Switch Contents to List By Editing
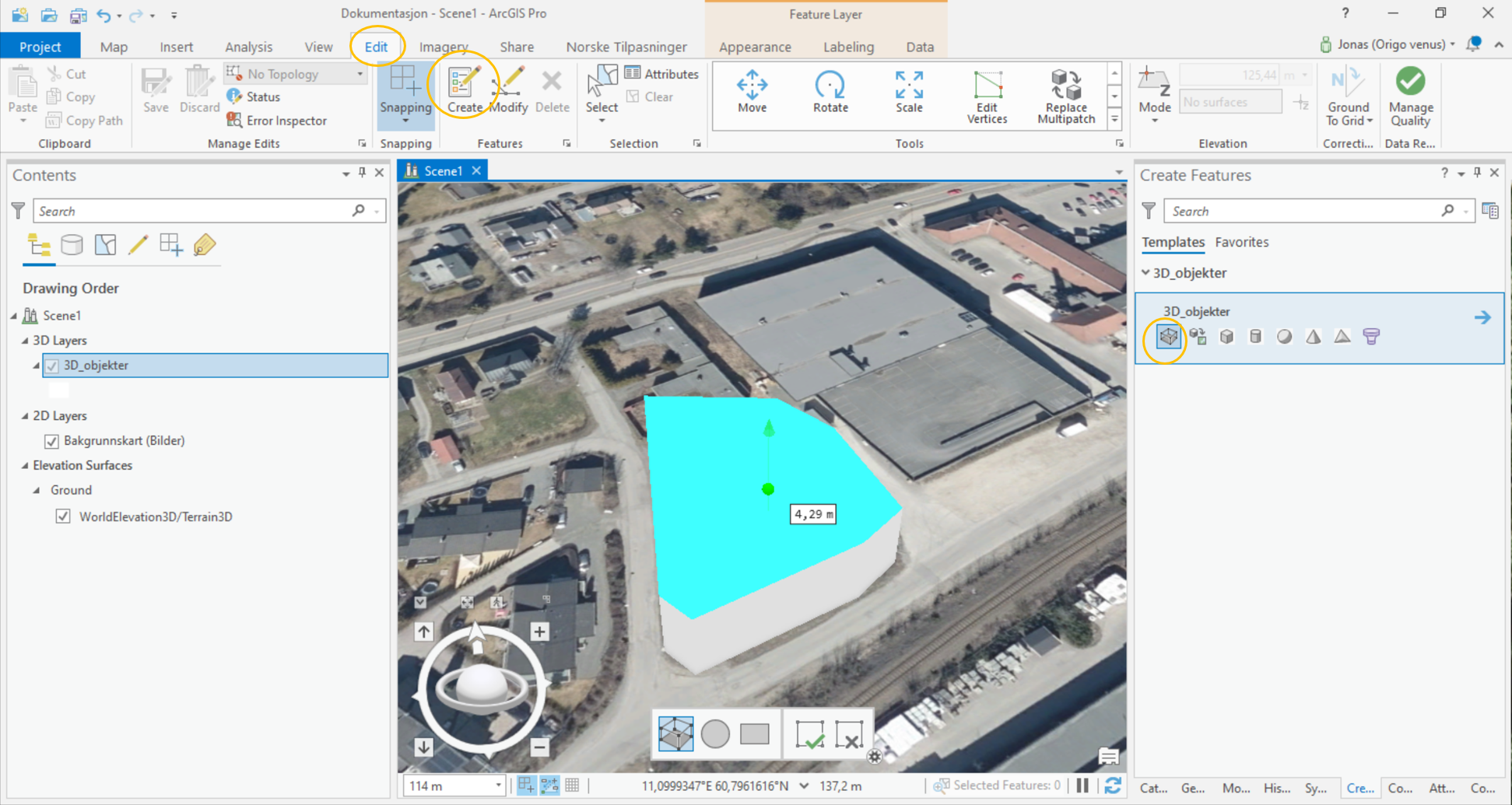Image resolution: width=1512 pixels, height=805 pixels. pos(138,246)
